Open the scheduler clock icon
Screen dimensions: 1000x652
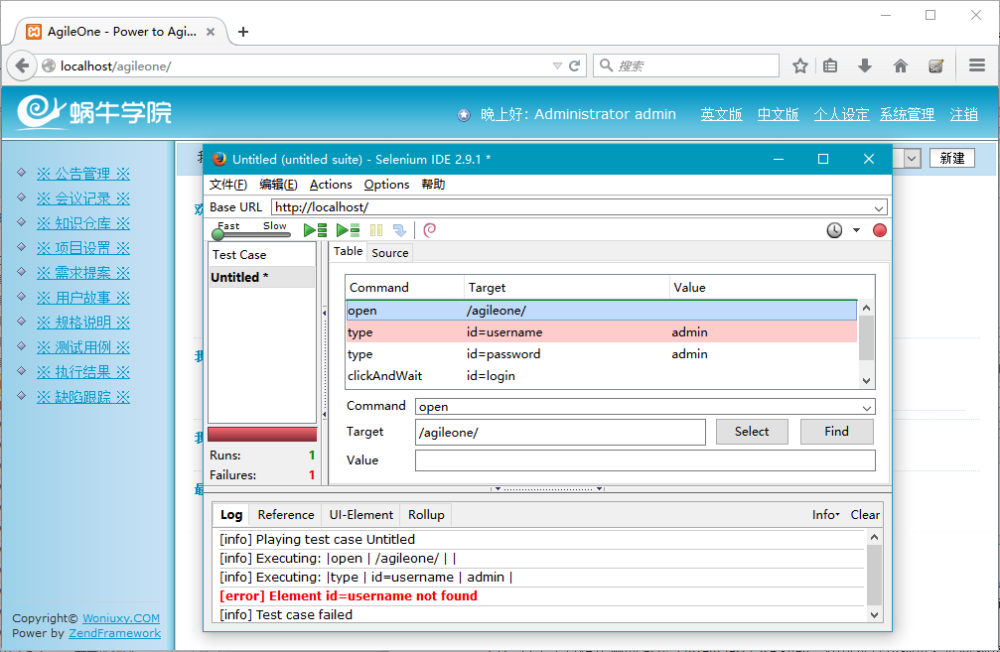click(x=834, y=230)
